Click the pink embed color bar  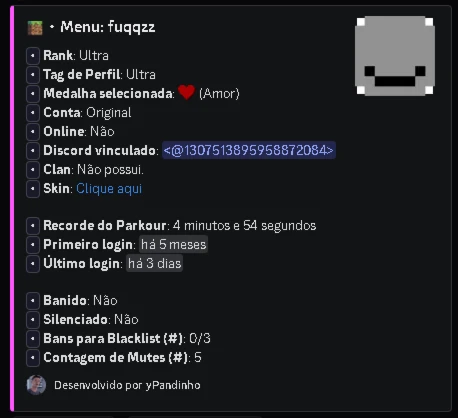click(x=12, y=208)
